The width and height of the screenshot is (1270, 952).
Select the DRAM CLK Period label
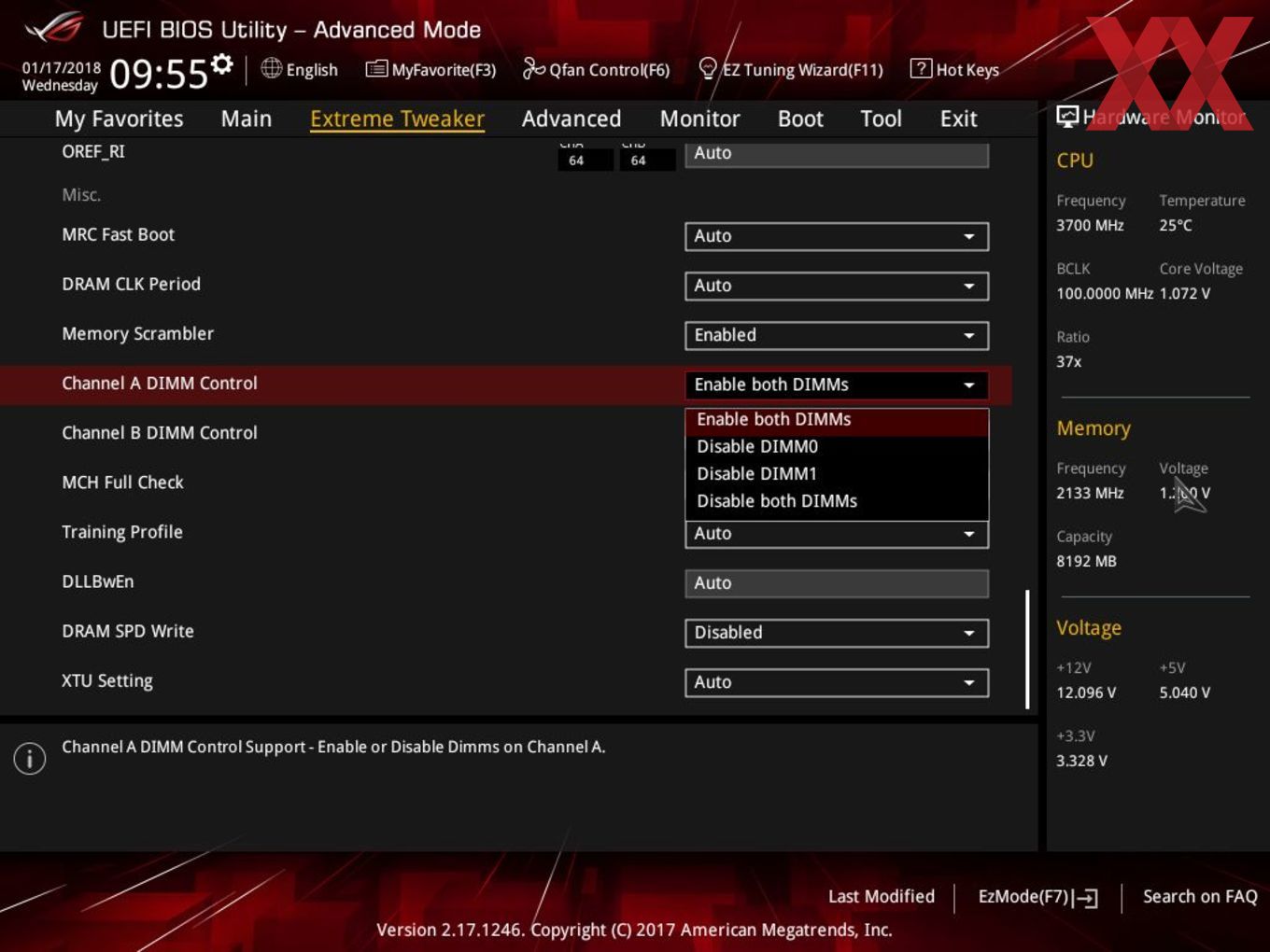(131, 284)
